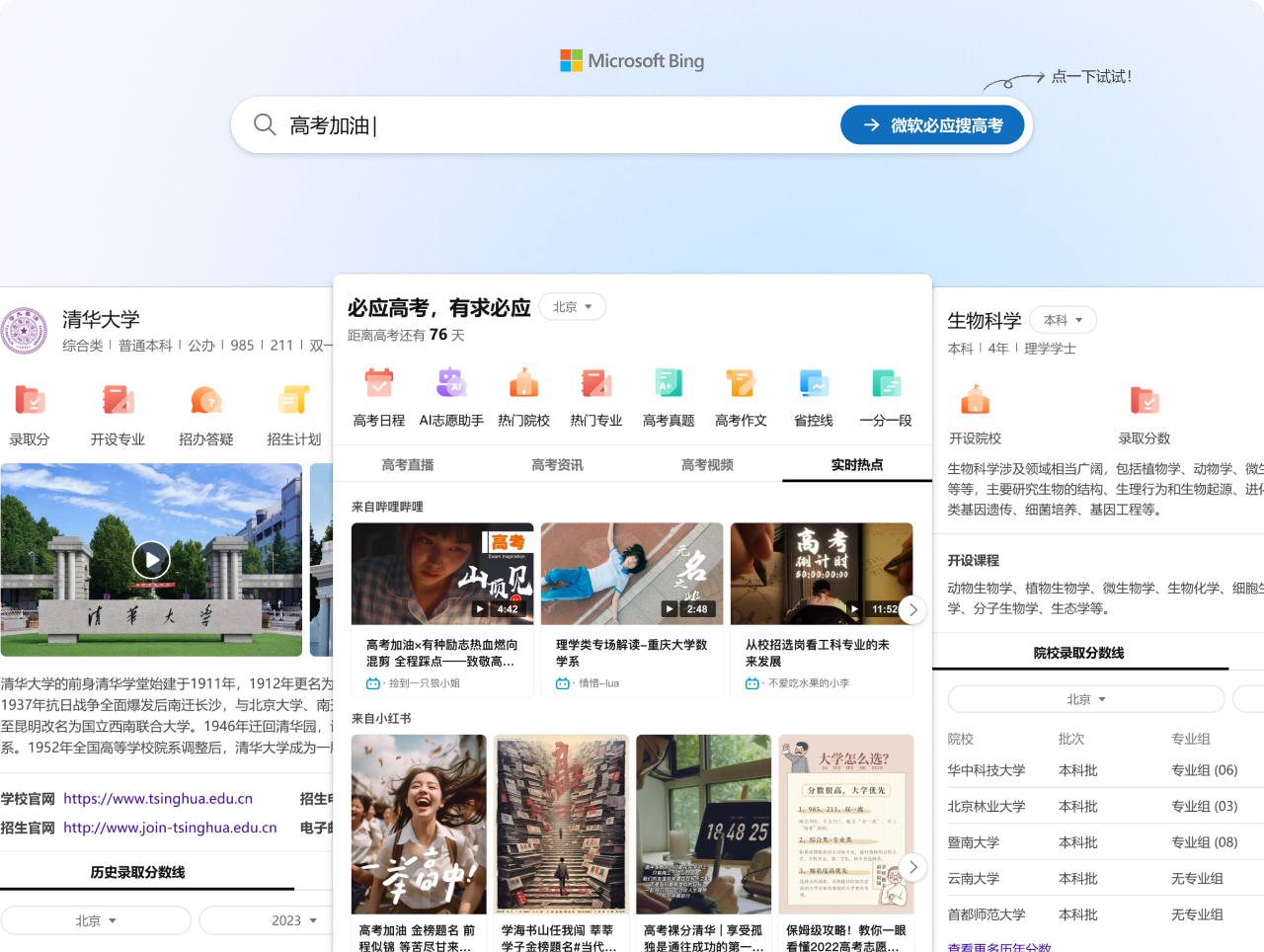Screen dimensions: 1264x952
Task: Open the 高考真题 icon
Action: [x=669, y=383]
